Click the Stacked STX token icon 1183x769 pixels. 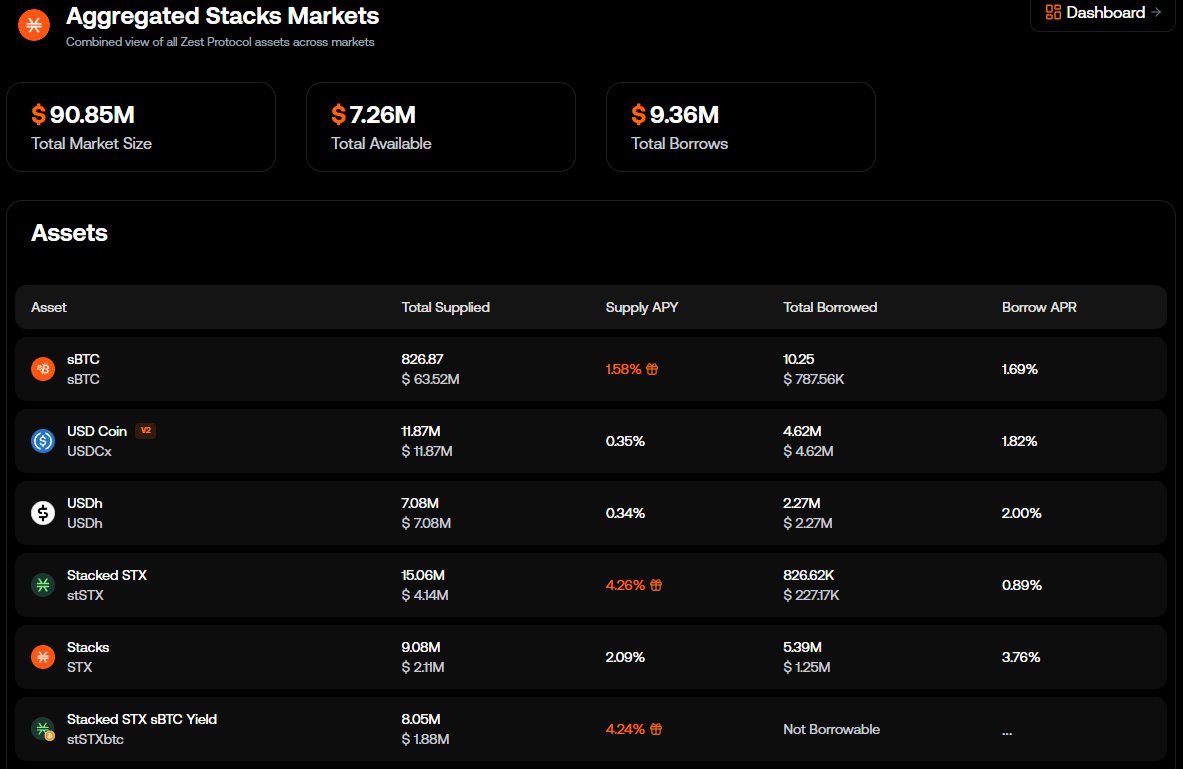43,585
